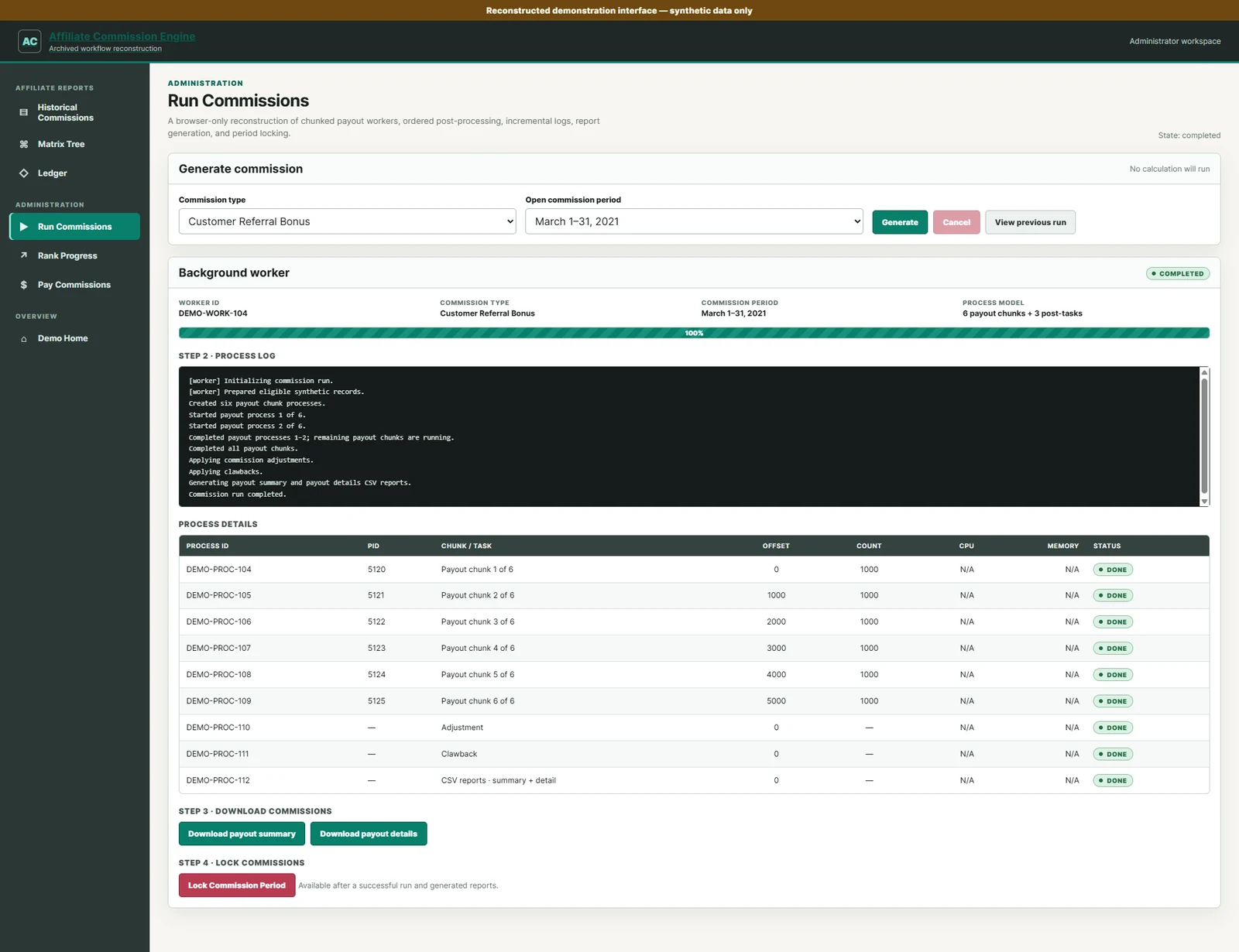Click offset value 4000
The width and height of the screenshot is (1239, 952).
point(776,674)
